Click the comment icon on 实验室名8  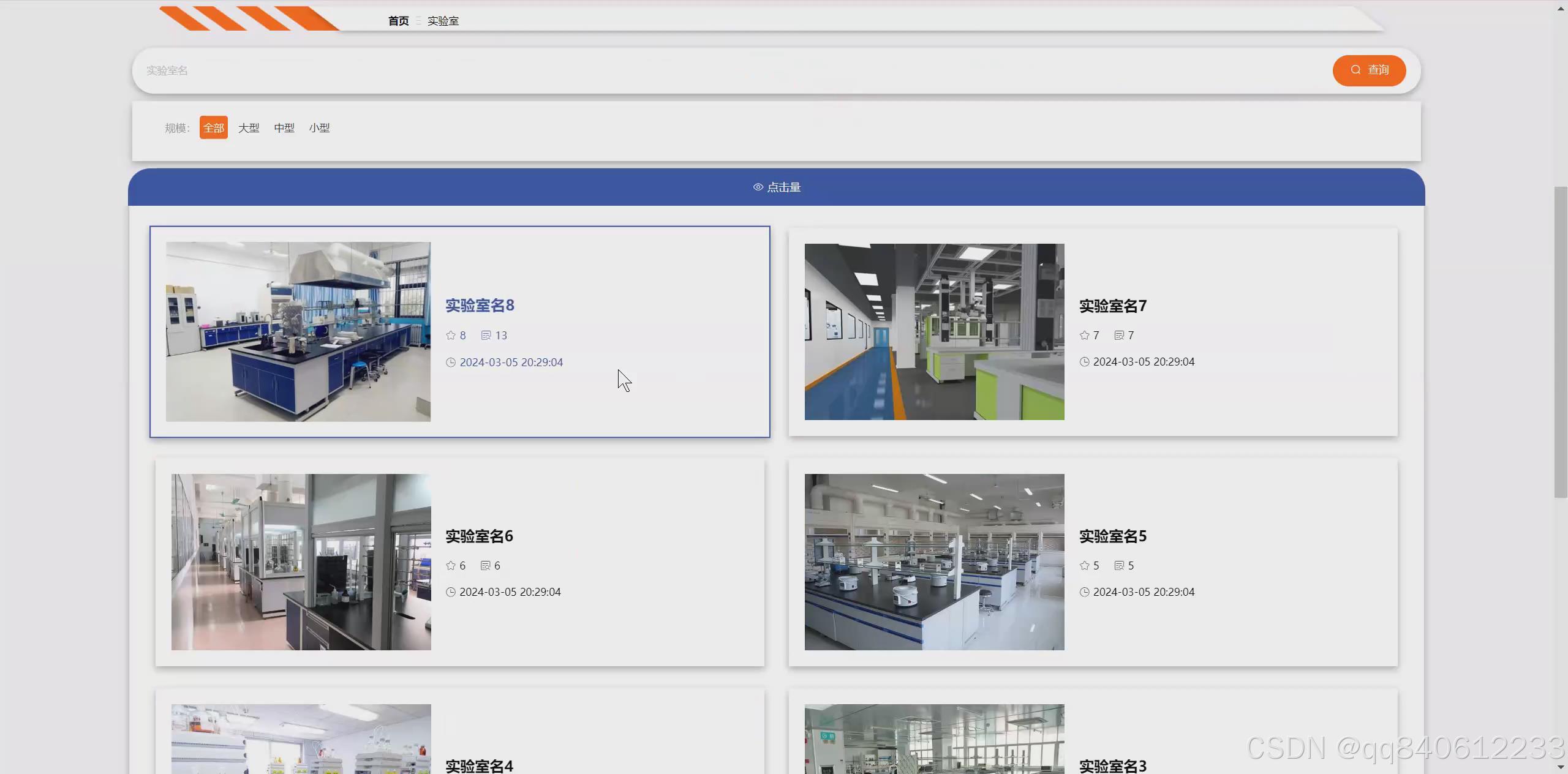coord(486,335)
